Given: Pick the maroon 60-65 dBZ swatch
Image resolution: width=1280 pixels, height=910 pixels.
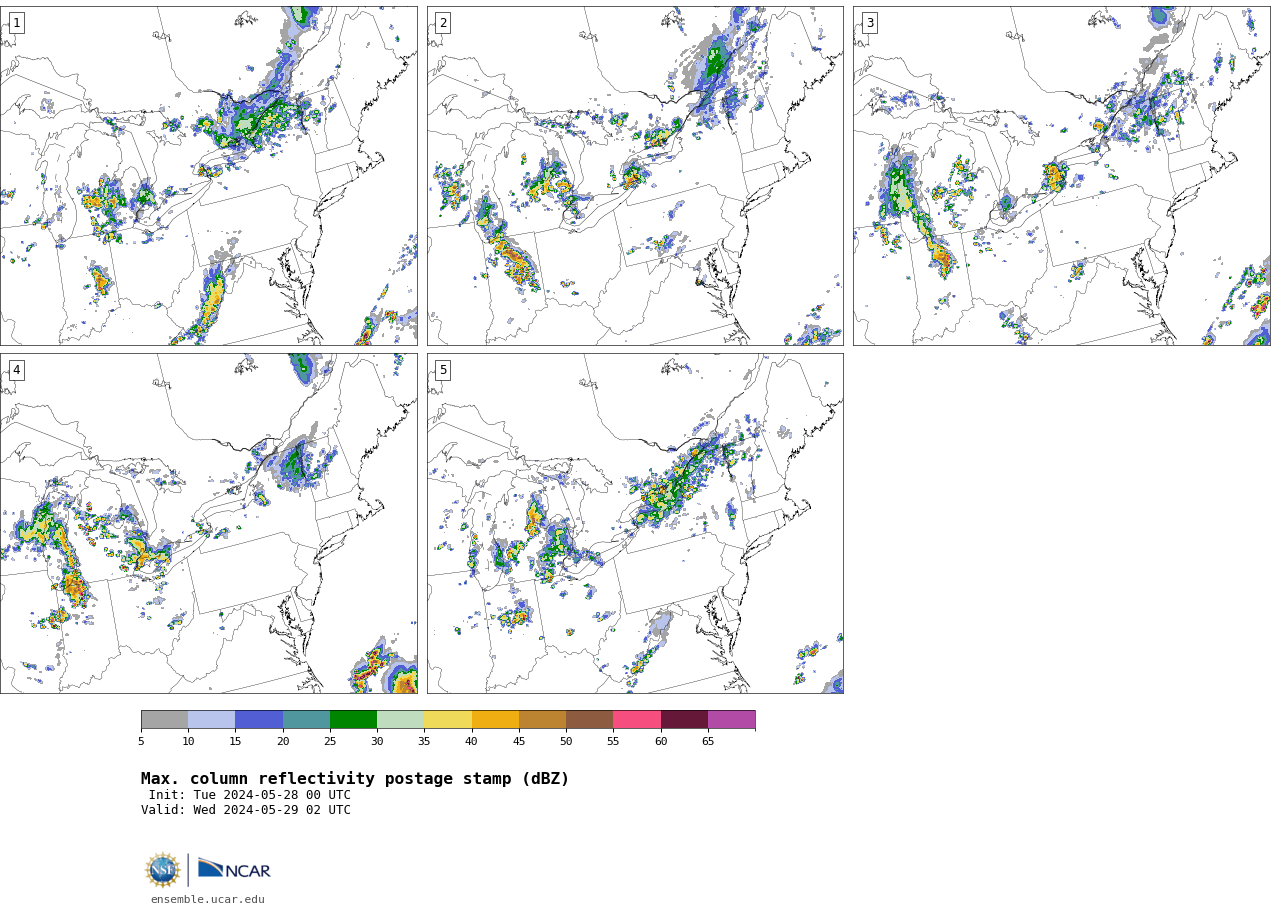Looking at the screenshot, I should coord(684,720).
